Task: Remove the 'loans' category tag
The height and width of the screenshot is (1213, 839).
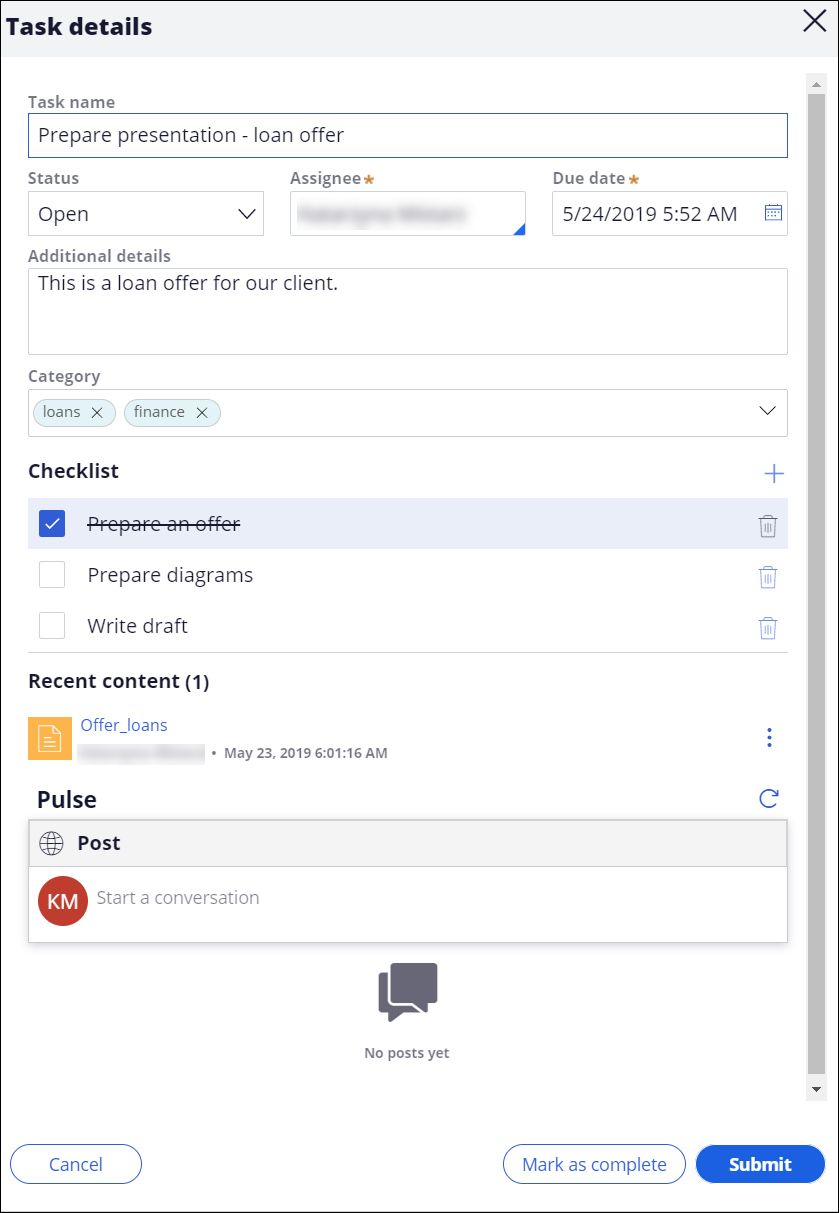Action: tap(97, 413)
